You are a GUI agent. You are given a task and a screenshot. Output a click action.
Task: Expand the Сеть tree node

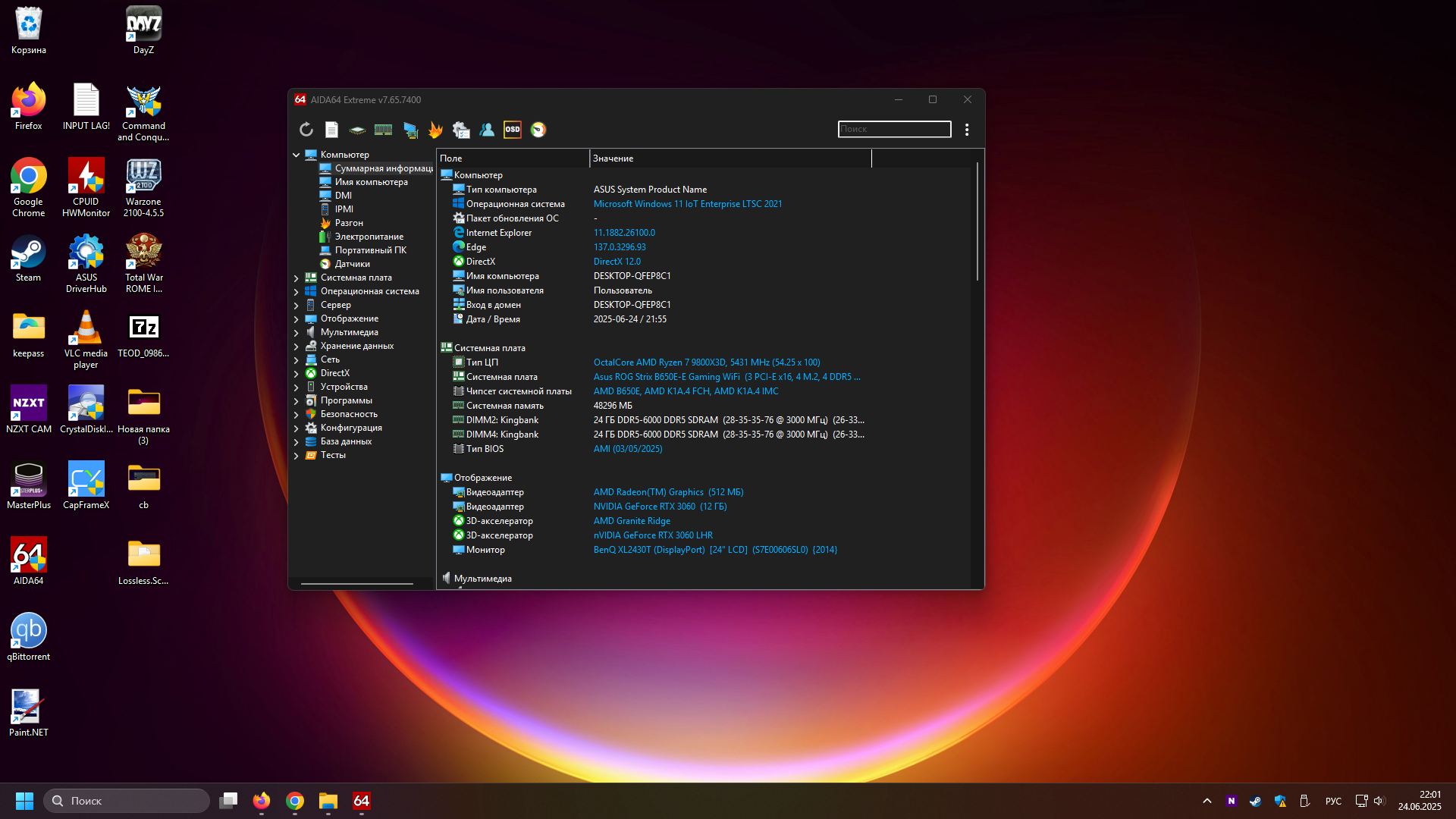(x=297, y=360)
